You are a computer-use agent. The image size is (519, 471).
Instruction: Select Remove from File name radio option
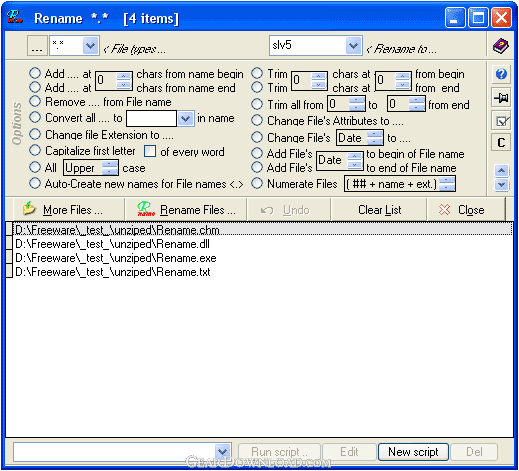(35, 101)
